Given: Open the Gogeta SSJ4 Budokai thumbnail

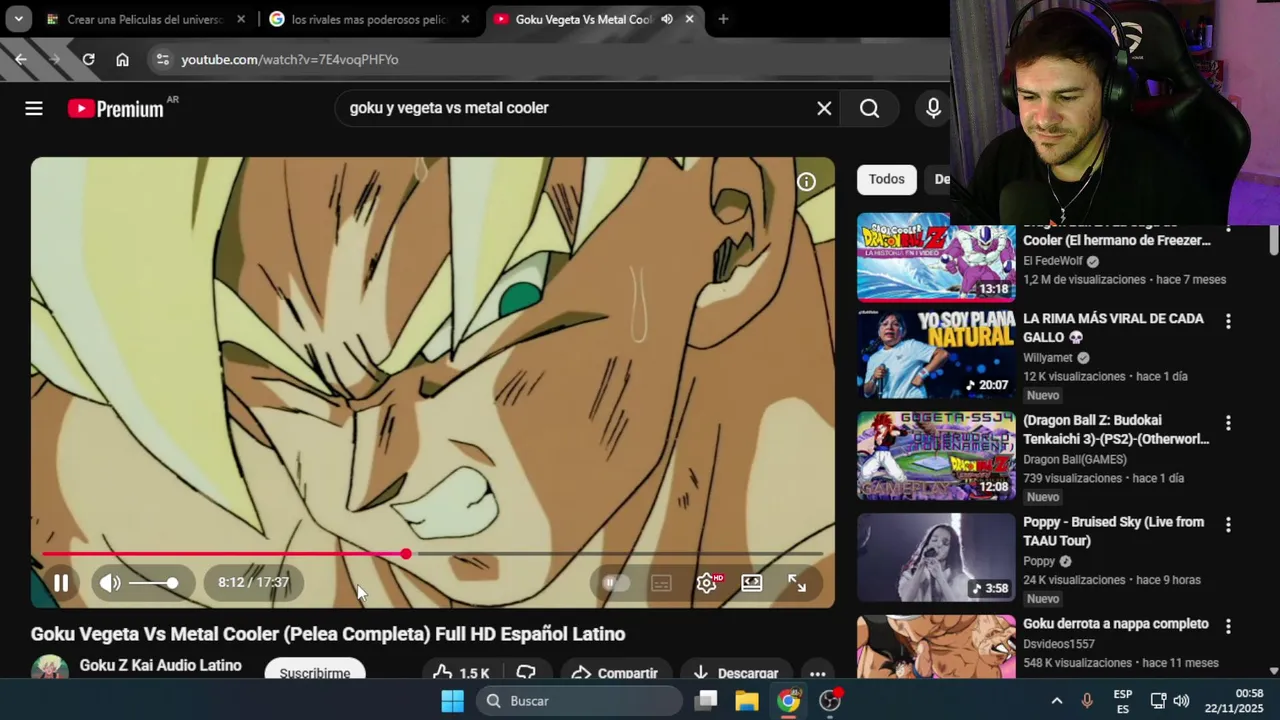Looking at the screenshot, I should pos(936,455).
